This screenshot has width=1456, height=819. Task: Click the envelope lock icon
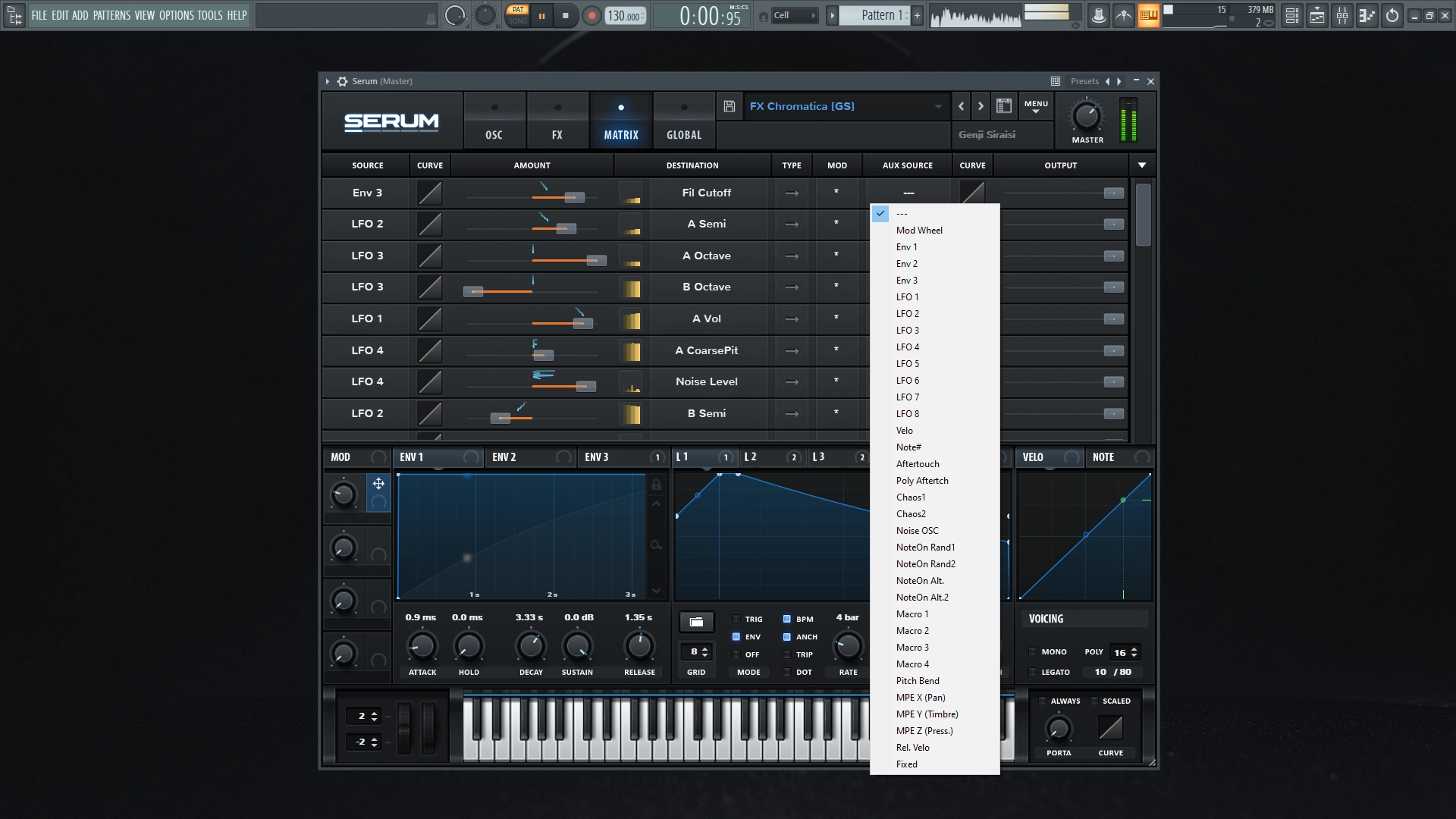pos(656,485)
